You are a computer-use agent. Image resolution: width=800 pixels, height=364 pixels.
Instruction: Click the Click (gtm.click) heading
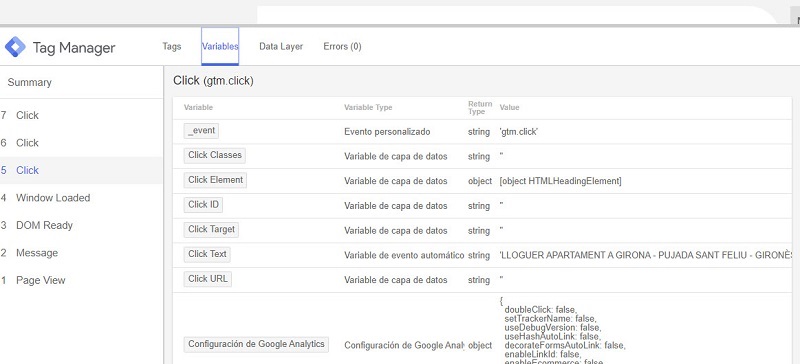point(213,81)
